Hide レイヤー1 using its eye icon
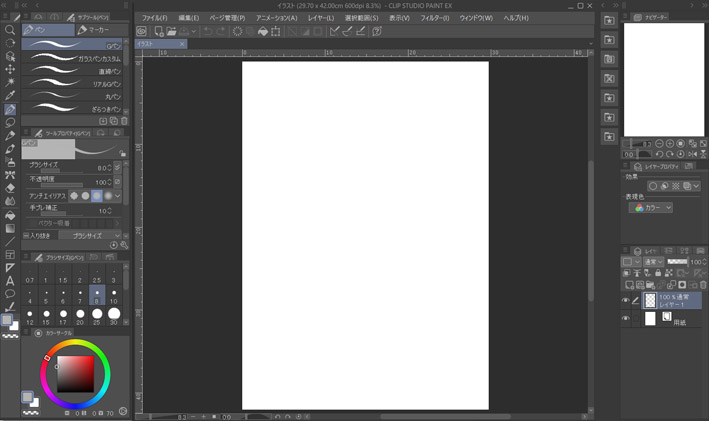709x421 pixels. click(x=626, y=300)
